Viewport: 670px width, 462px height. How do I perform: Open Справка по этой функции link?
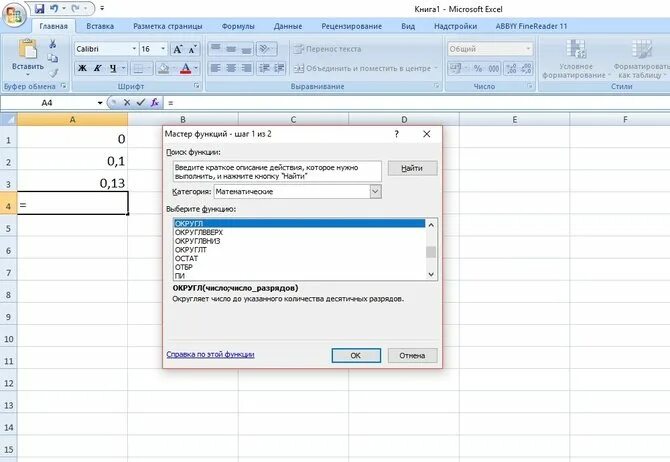click(x=210, y=354)
